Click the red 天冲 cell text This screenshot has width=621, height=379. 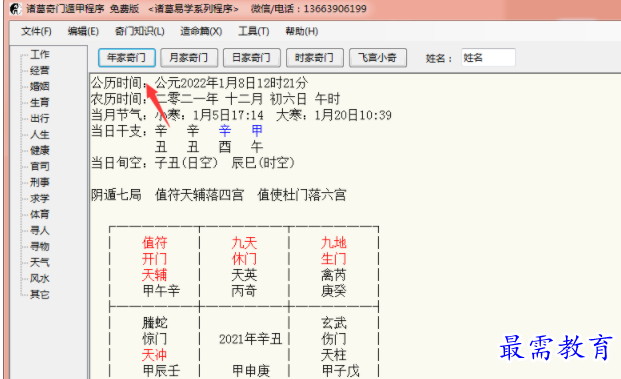155,355
